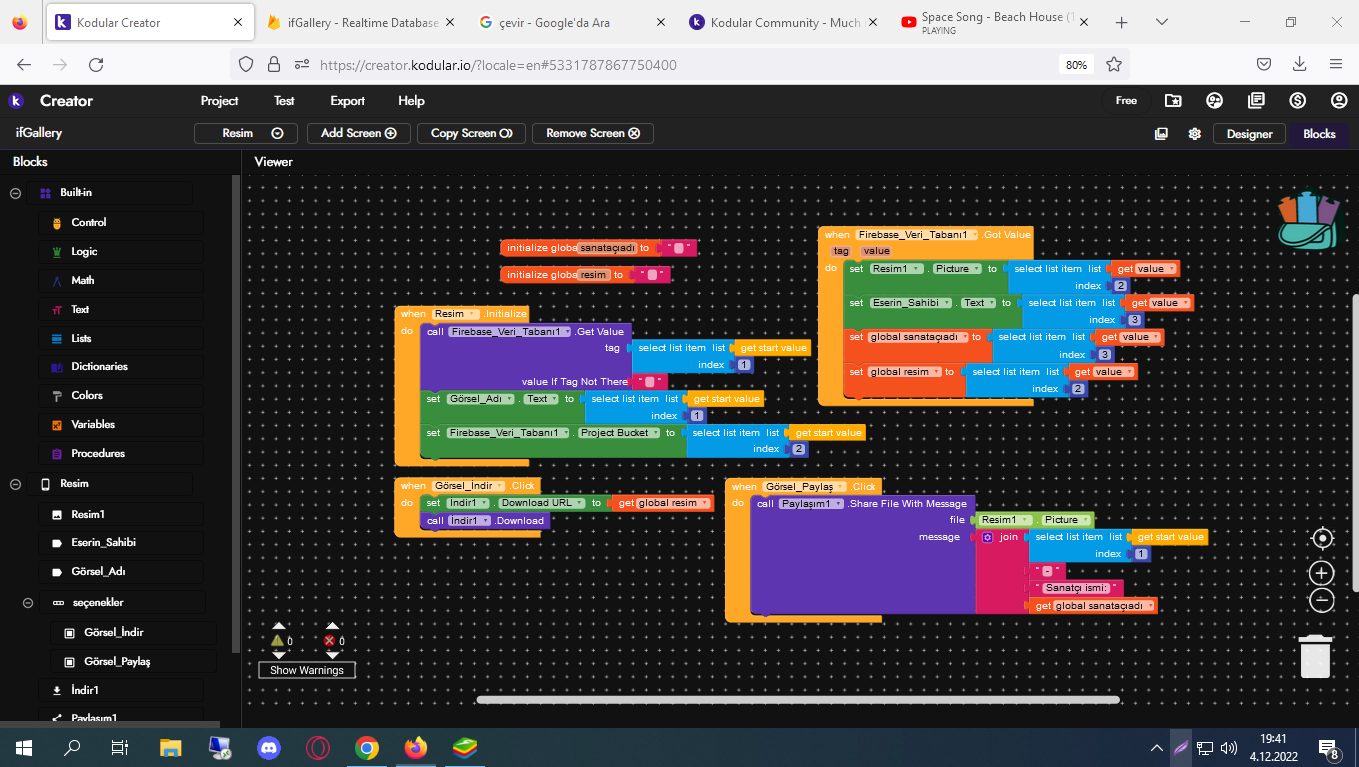Select the Colors block category
Viewport: 1359px width, 767px height.
point(87,396)
